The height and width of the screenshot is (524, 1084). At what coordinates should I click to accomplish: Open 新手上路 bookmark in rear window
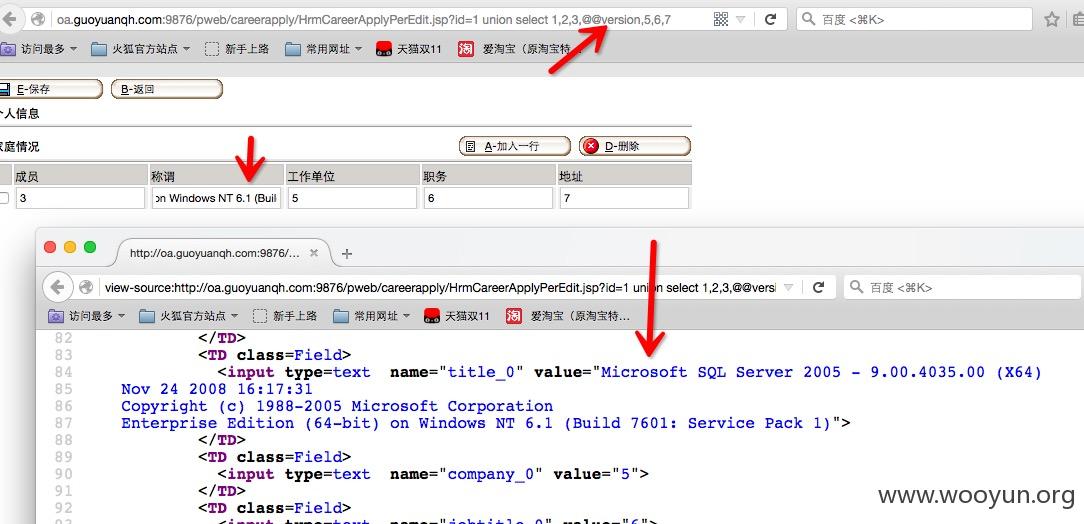pos(237,49)
